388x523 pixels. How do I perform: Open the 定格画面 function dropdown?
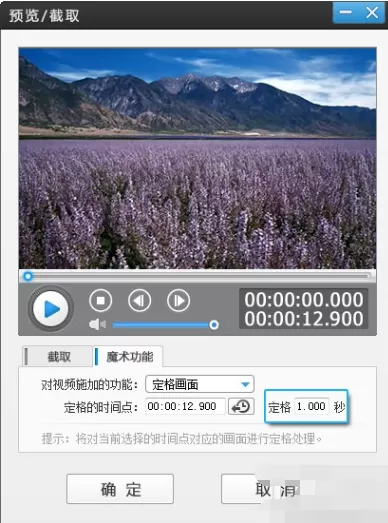[x=200, y=384]
